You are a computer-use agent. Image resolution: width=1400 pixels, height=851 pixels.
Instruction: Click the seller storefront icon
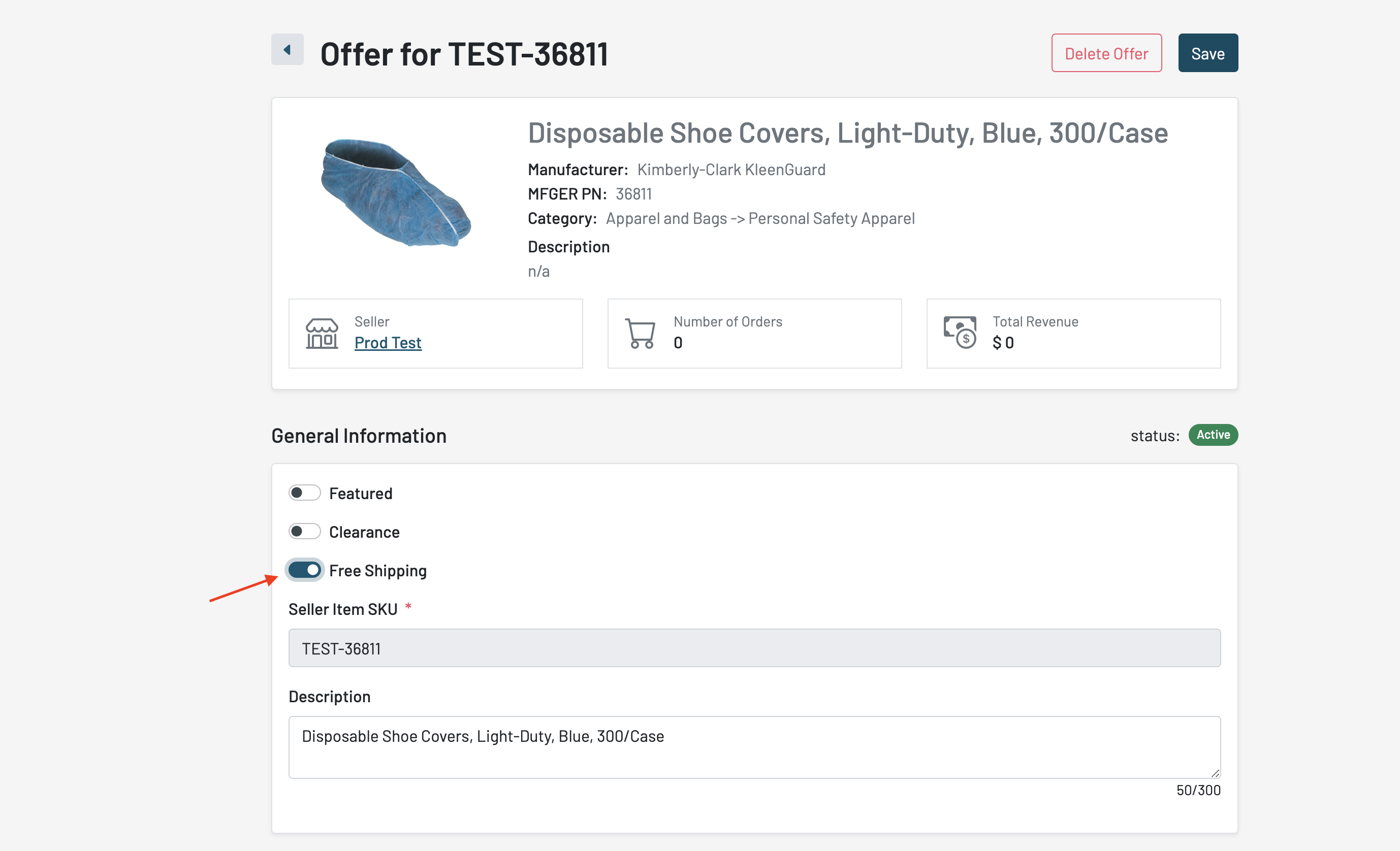coord(322,334)
